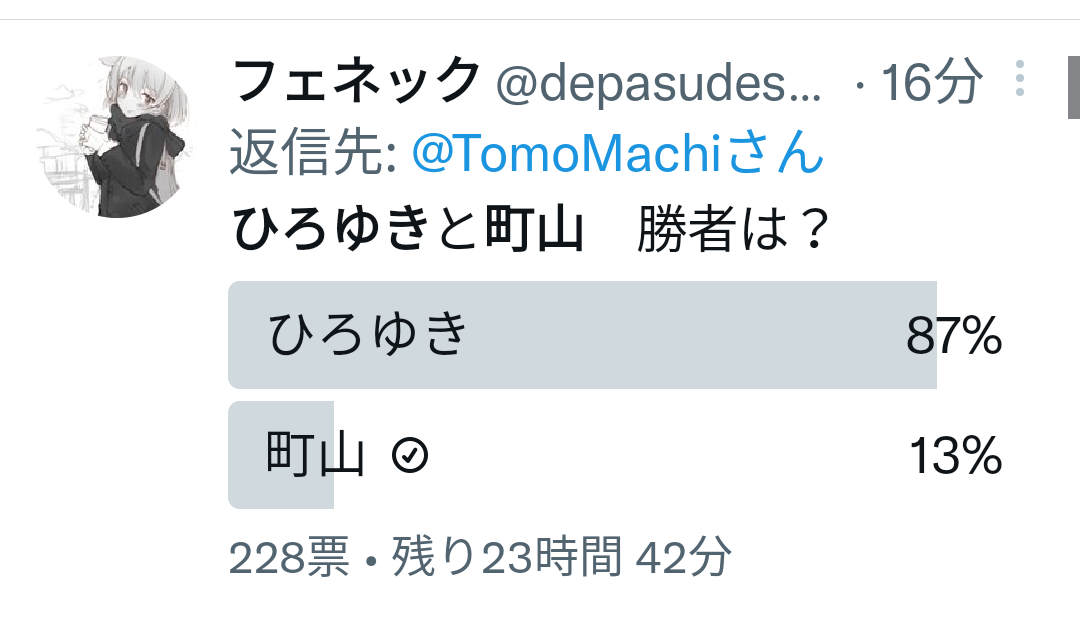This screenshot has width=1080, height=618.
Task: Open the three-dot more options menu
Action: pyautogui.click(x=1020, y=79)
